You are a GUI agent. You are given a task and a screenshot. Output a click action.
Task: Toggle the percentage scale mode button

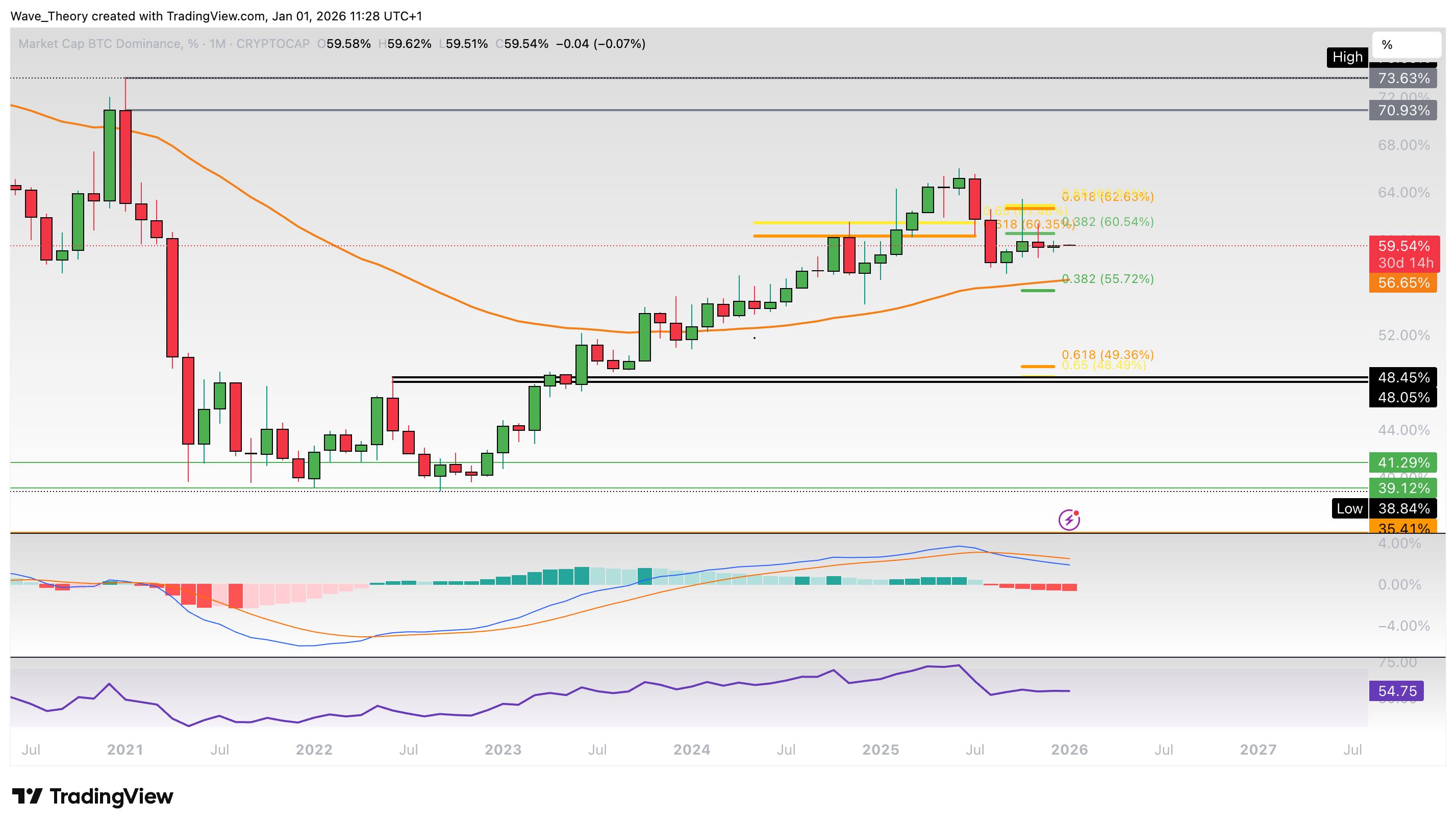point(1406,44)
